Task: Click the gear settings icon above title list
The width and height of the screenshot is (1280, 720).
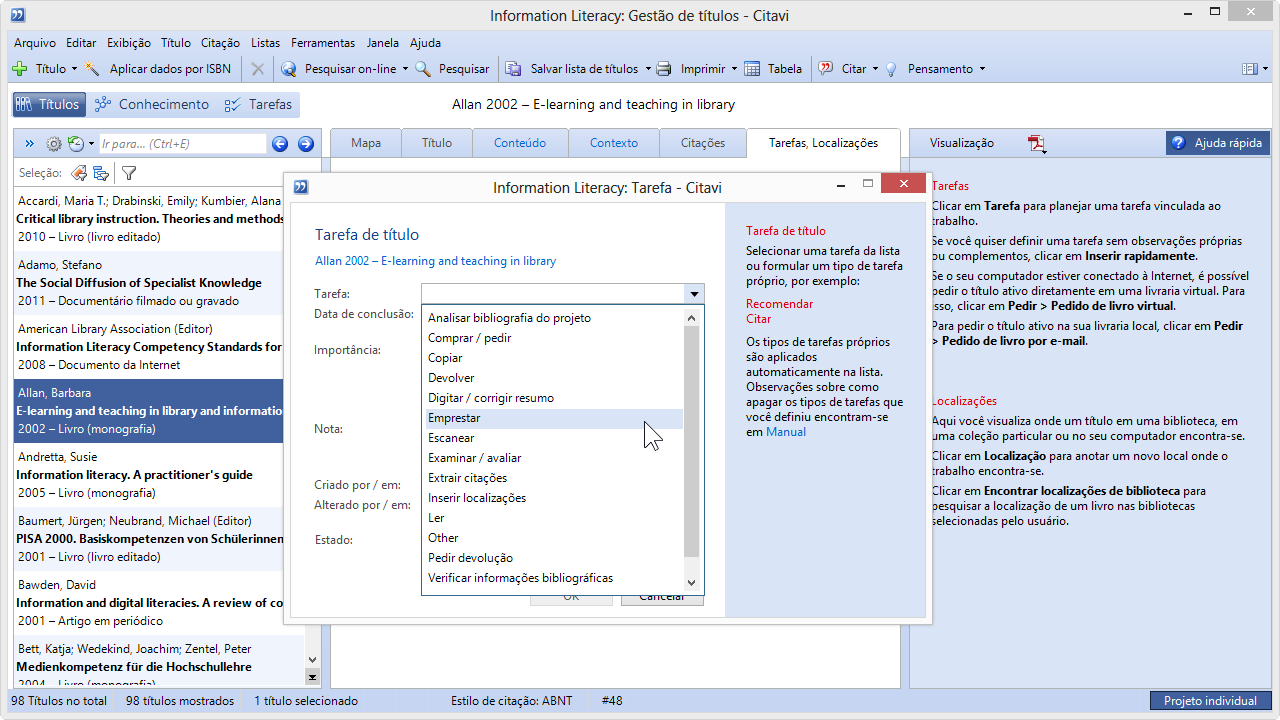Action: tap(54, 144)
